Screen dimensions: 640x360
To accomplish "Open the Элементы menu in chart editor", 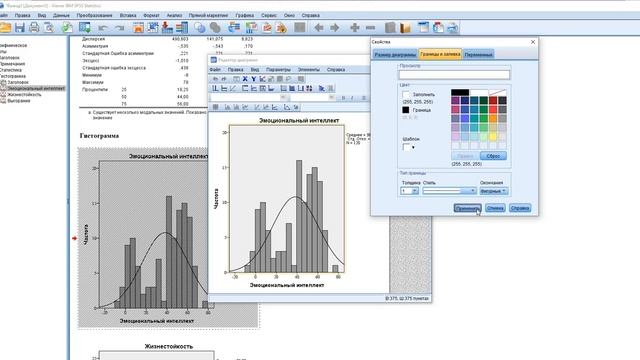I will point(309,69).
